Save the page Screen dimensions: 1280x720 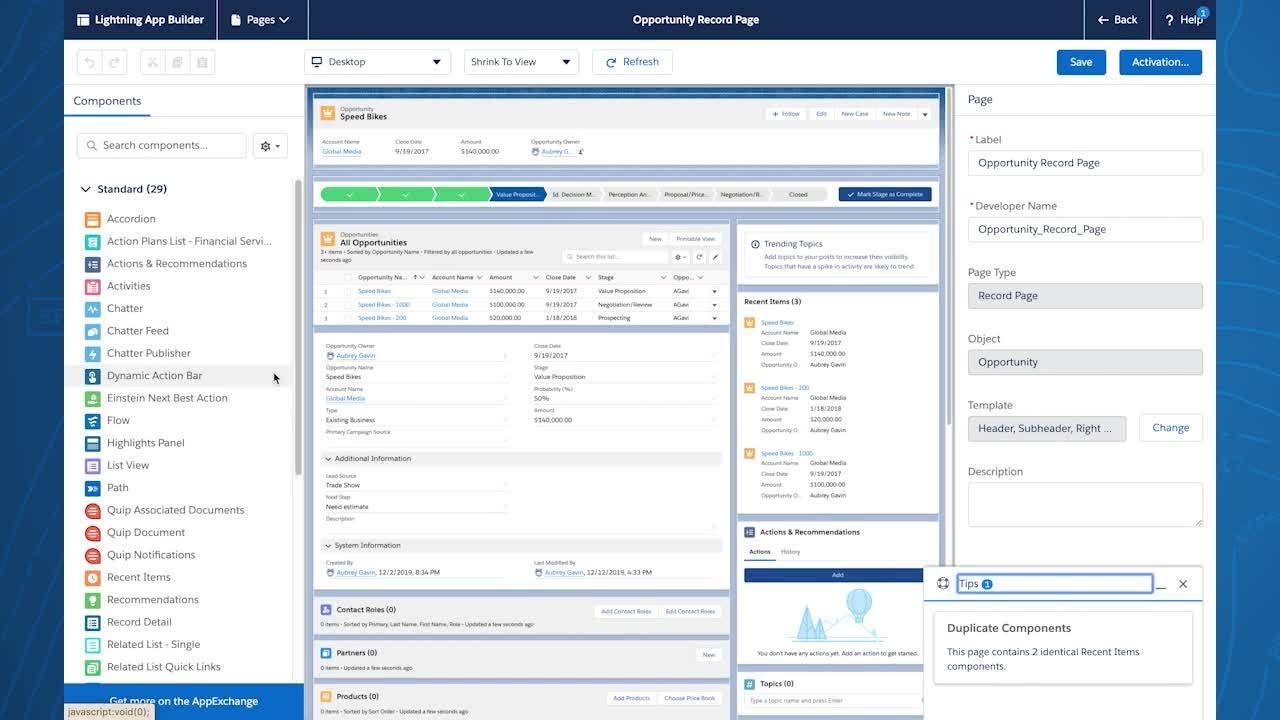pos(1081,62)
